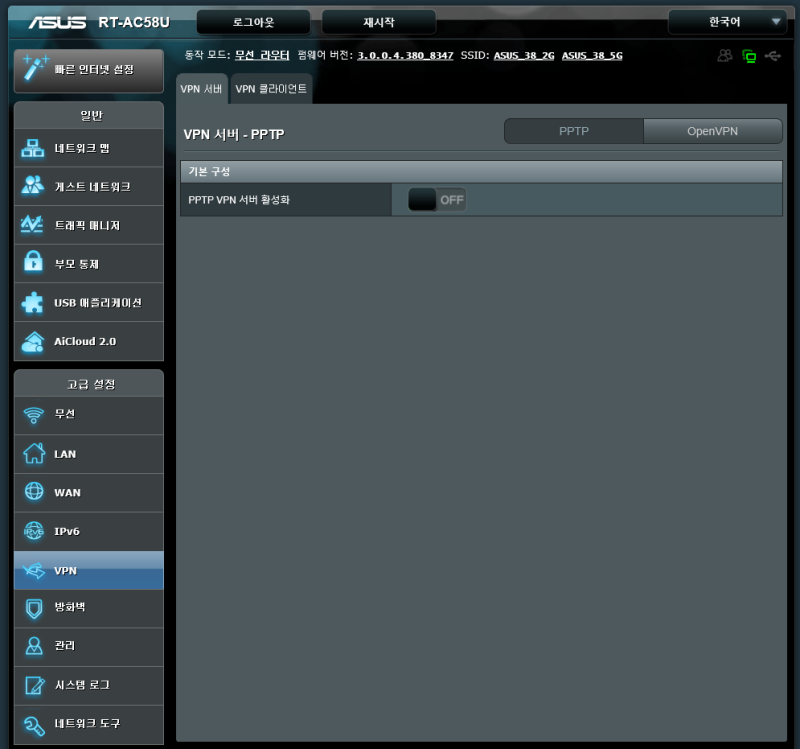Click the IPv6 globe icon
Viewport: 800px width, 749px height.
pyautogui.click(x=34, y=531)
